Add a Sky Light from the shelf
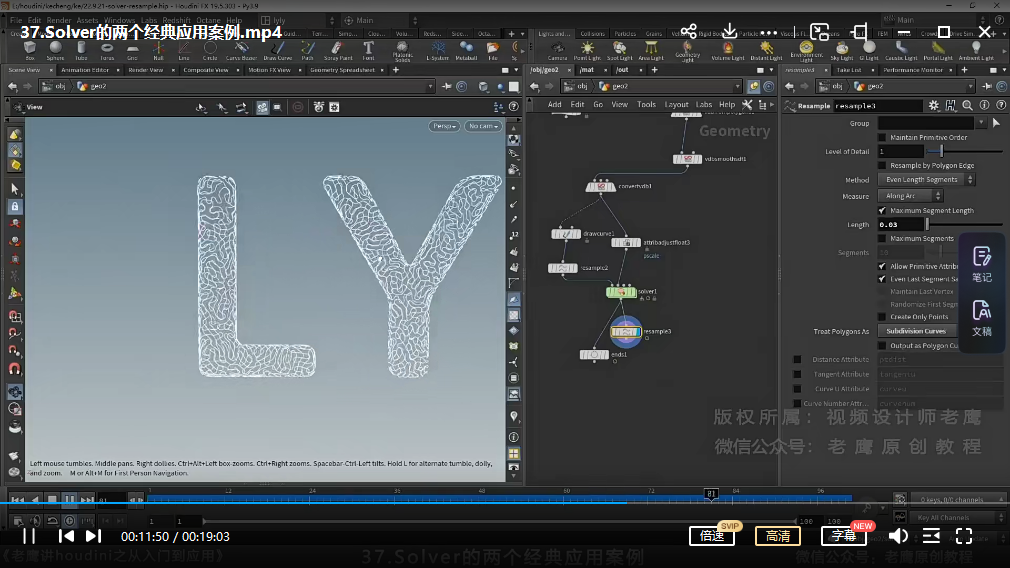 pyautogui.click(x=842, y=50)
